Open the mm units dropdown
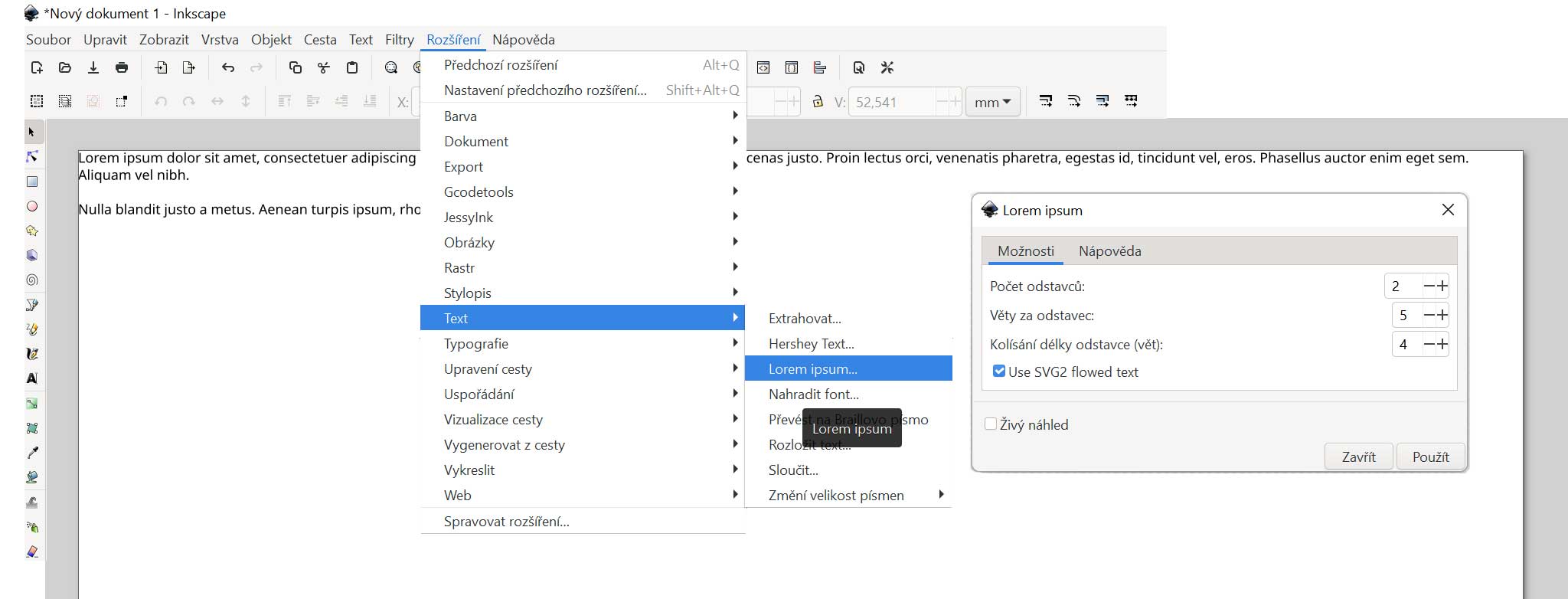Image resolution: width=1568 pixels, height=599 pixels. 993,102
